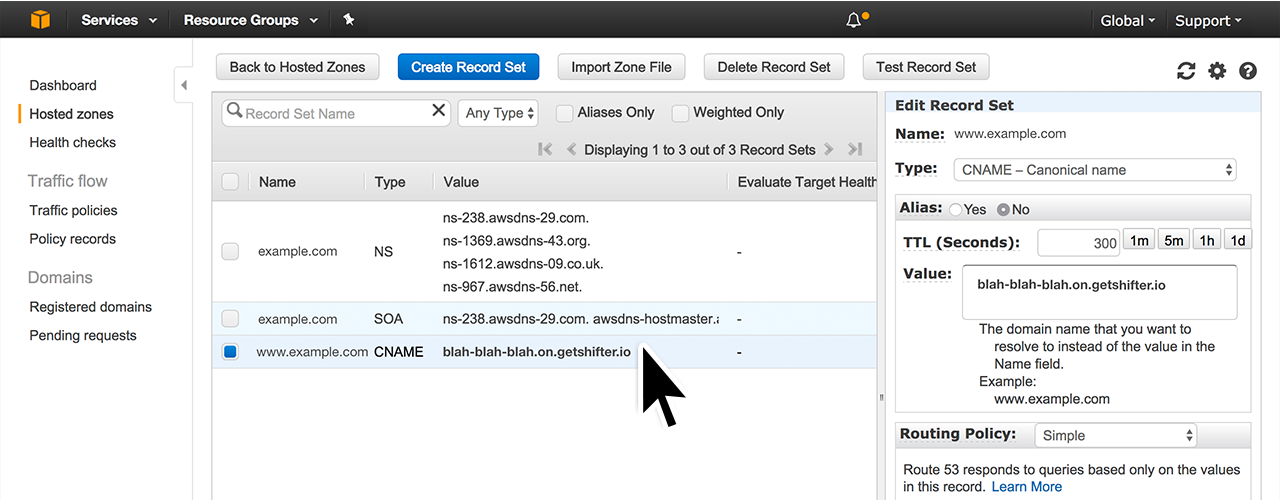Focus the TTL seconds input field

tap(1080, 243)
